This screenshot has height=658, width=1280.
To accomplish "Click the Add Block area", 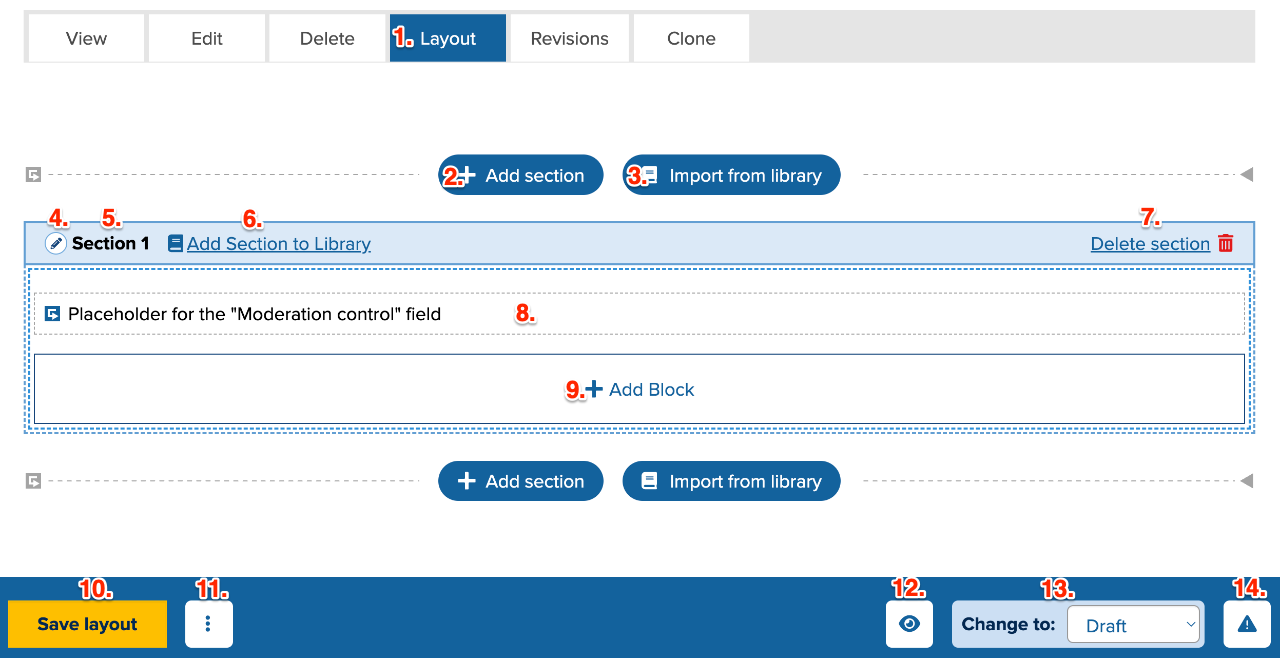I will coord(639,389).
